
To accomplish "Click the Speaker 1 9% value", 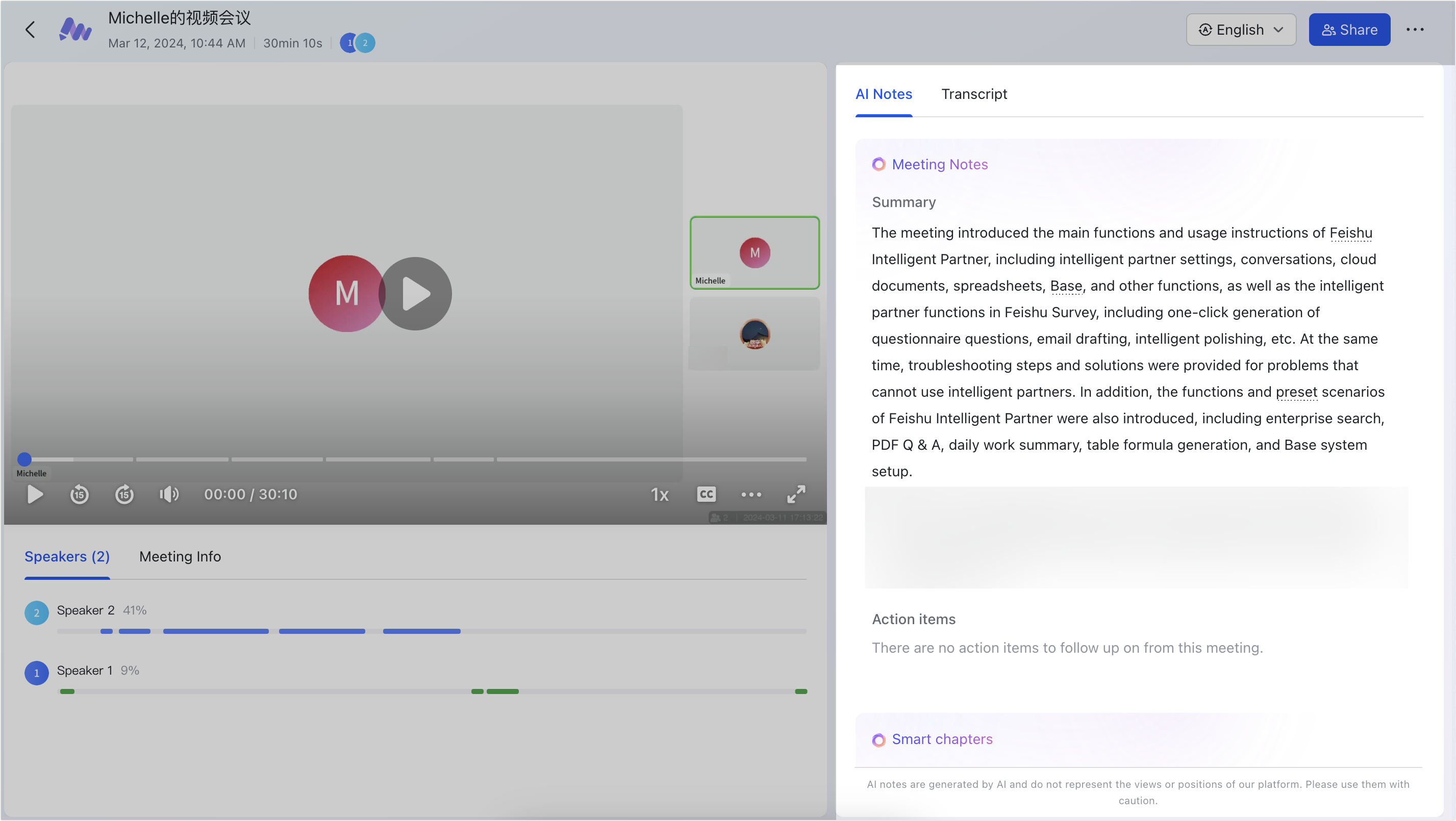I will [130, 671].
